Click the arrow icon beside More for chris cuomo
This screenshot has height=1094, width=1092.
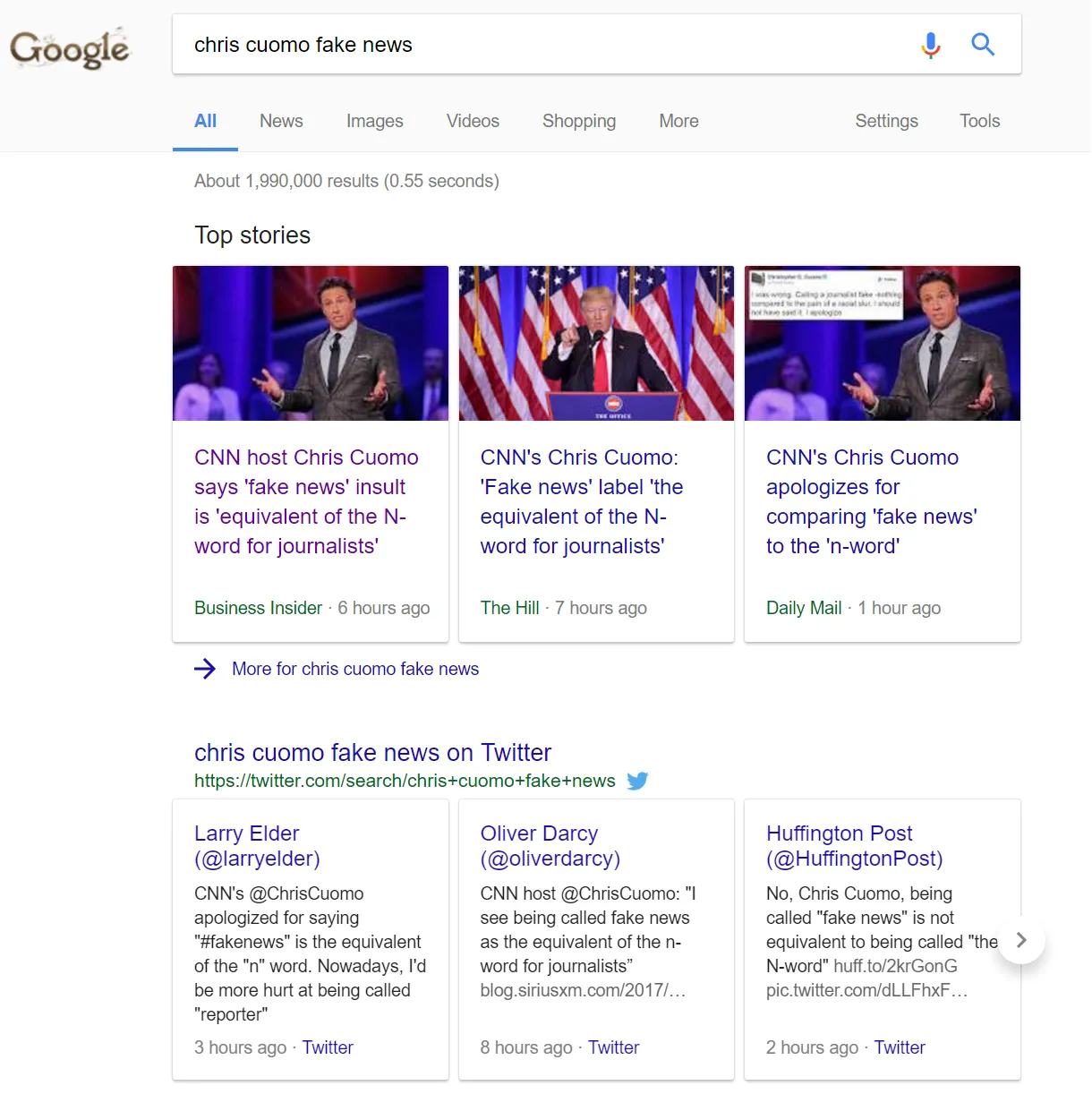click(x=205, y=669)
